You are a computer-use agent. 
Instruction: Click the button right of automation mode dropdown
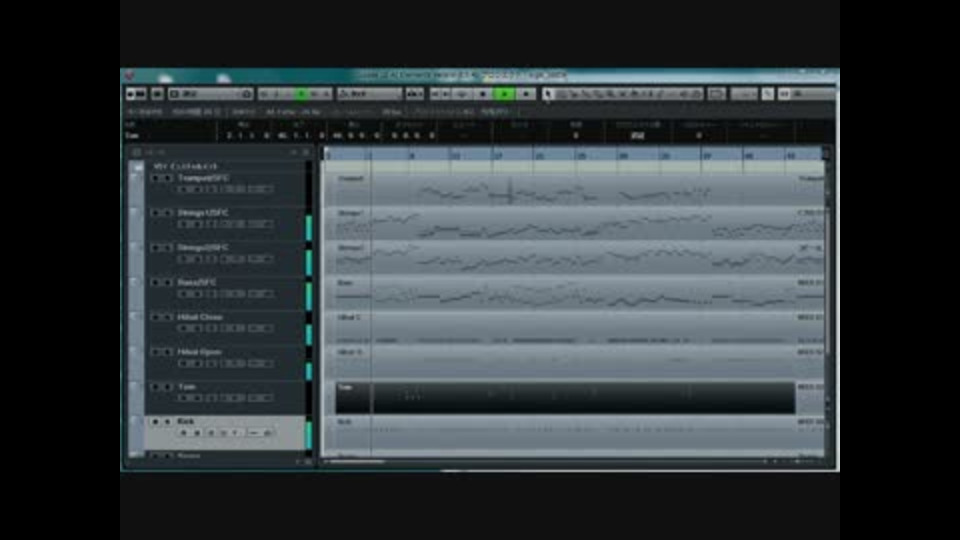click(x=414, y=94)
